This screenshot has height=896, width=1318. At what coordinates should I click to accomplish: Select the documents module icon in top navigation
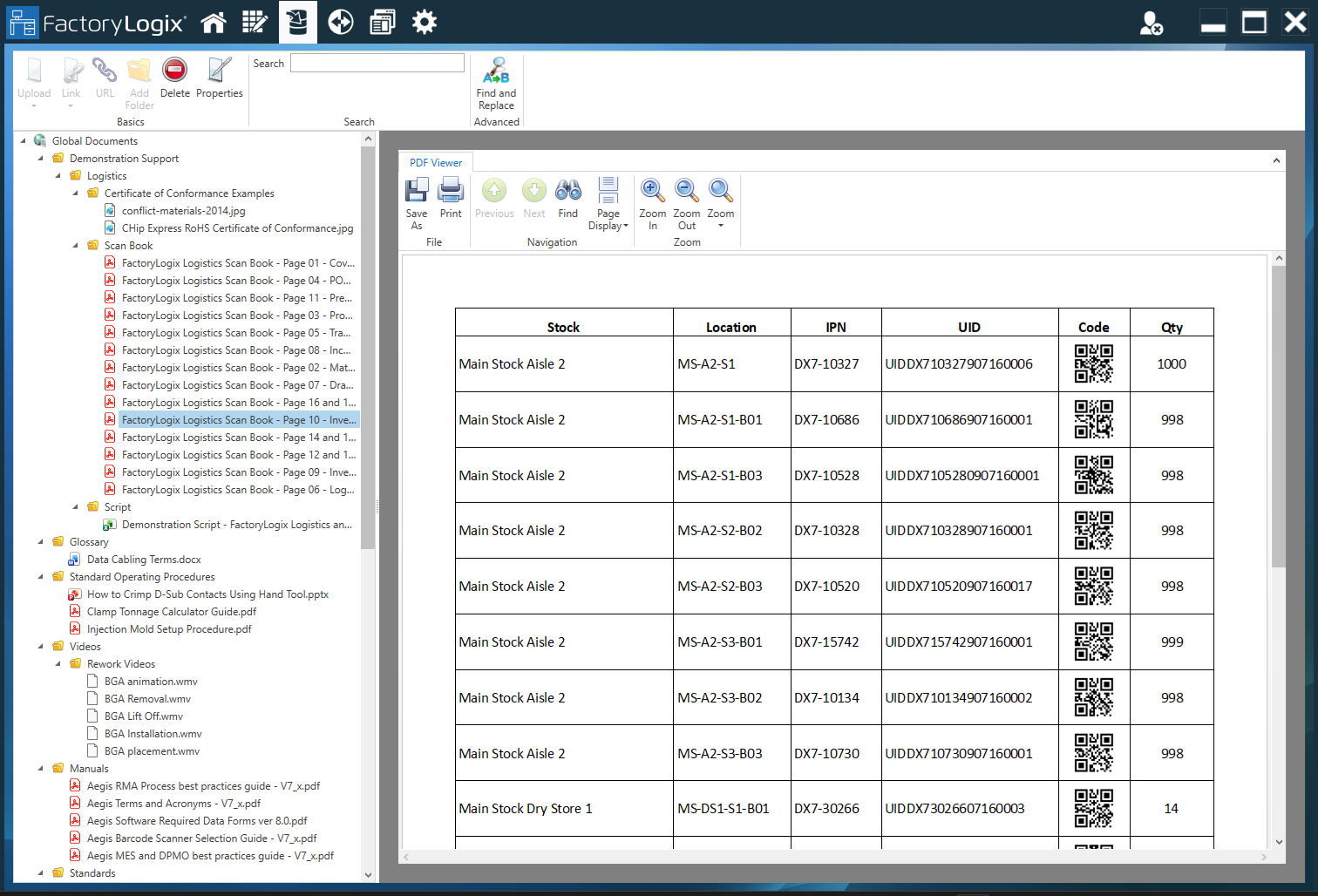pyautogui.click(x=298, y=21)
